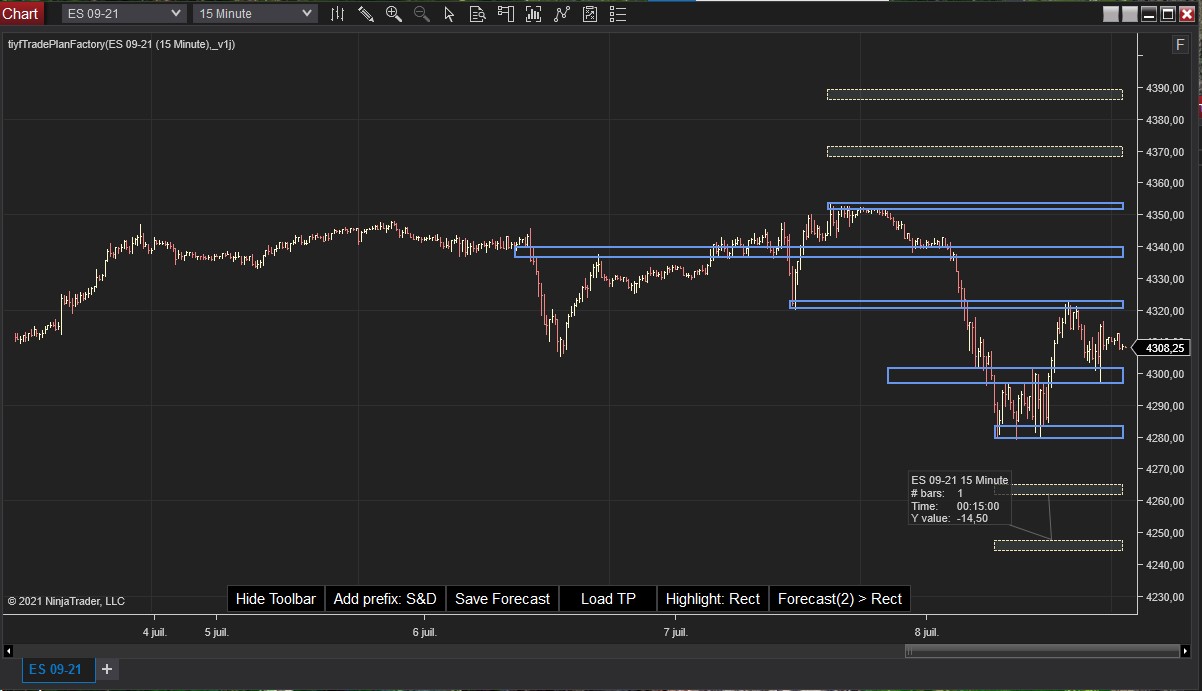Click Save Forecast button
The width and height of the screenshot is (1202, 691).
coord(502,599)
